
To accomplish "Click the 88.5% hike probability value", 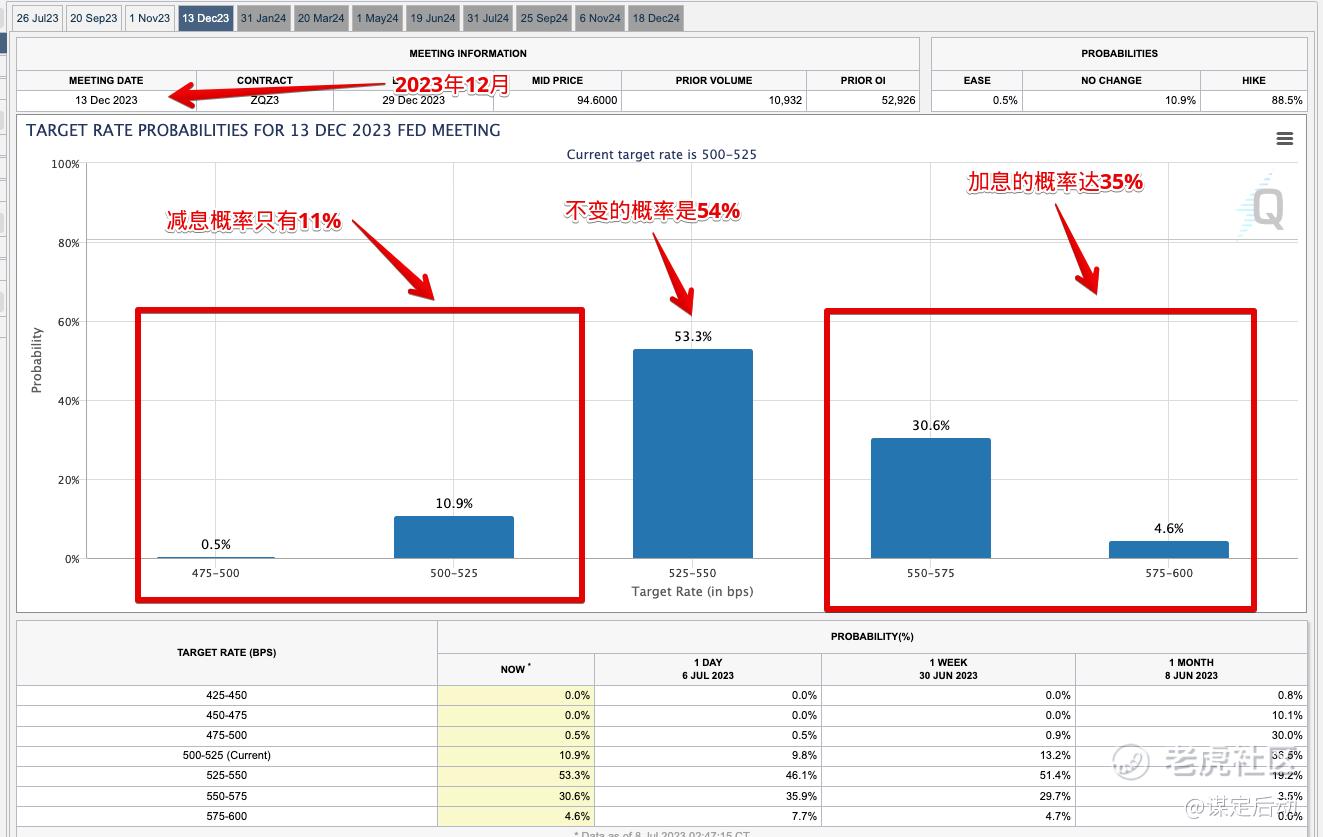I will [1287, 100].
